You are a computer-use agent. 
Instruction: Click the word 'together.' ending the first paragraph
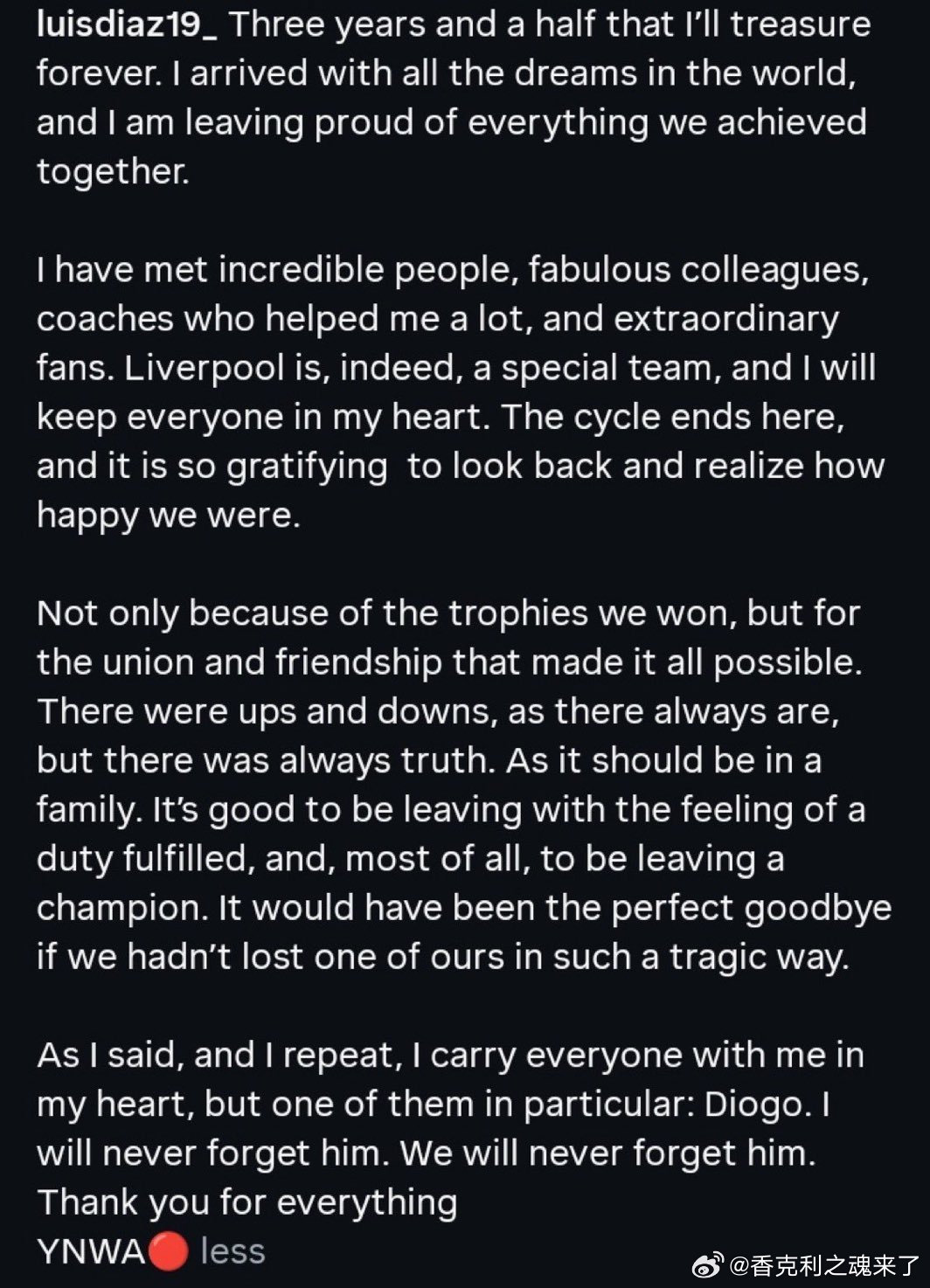(113, 172)
